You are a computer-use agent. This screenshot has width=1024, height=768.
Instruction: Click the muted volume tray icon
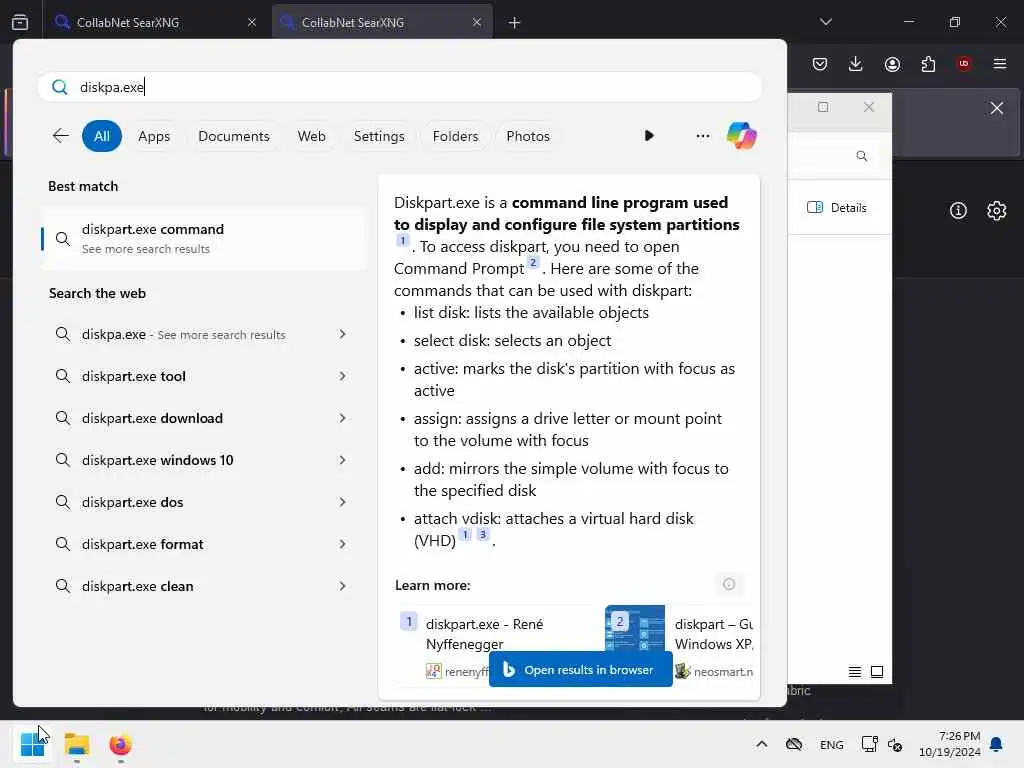point(895,744)
